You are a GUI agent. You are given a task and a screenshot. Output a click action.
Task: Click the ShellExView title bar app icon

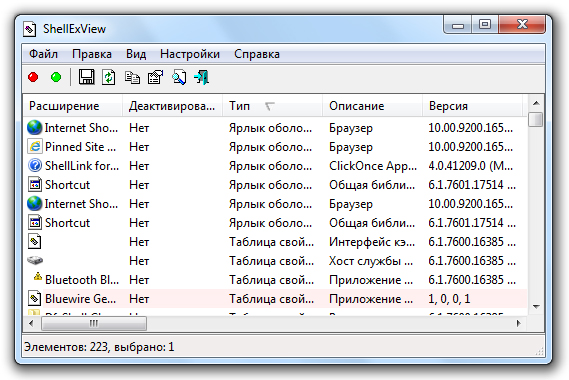click(29, 29)
